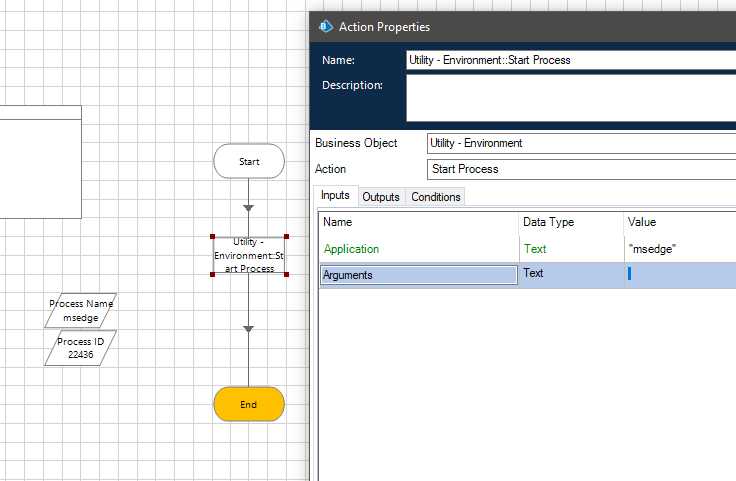Click the Action Properties window icon
The width and height of the screenshot is (736, 481).
point(325,27)
